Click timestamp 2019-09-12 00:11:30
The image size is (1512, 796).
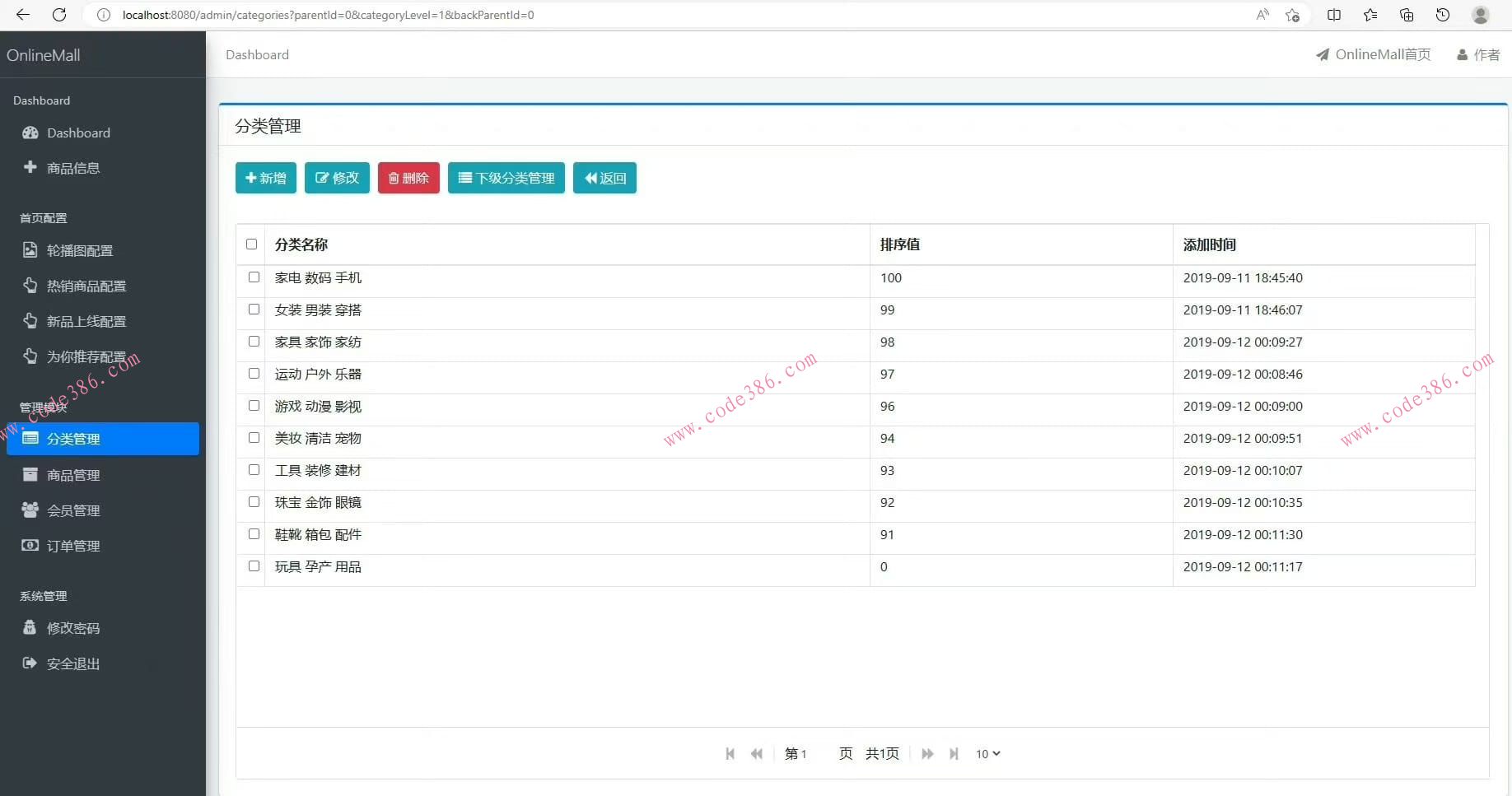click(1243, 535)
